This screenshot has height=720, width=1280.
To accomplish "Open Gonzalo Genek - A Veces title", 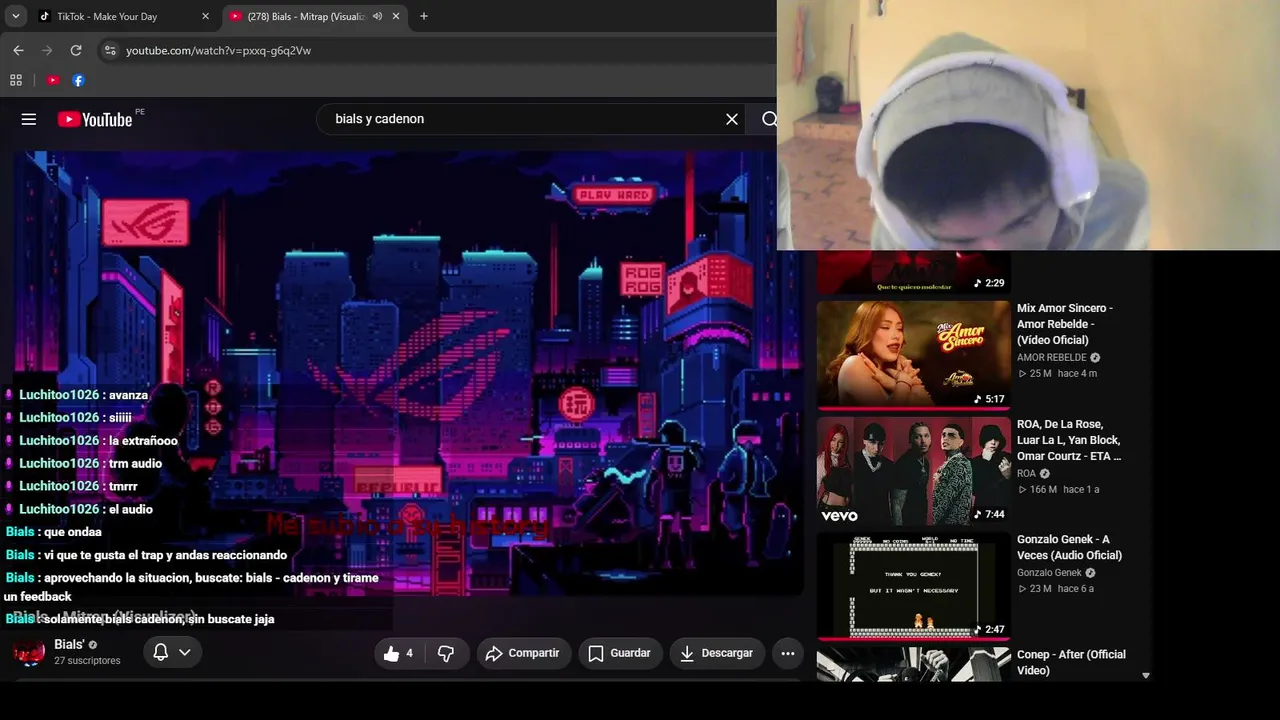I will [x=1069, y=547].
